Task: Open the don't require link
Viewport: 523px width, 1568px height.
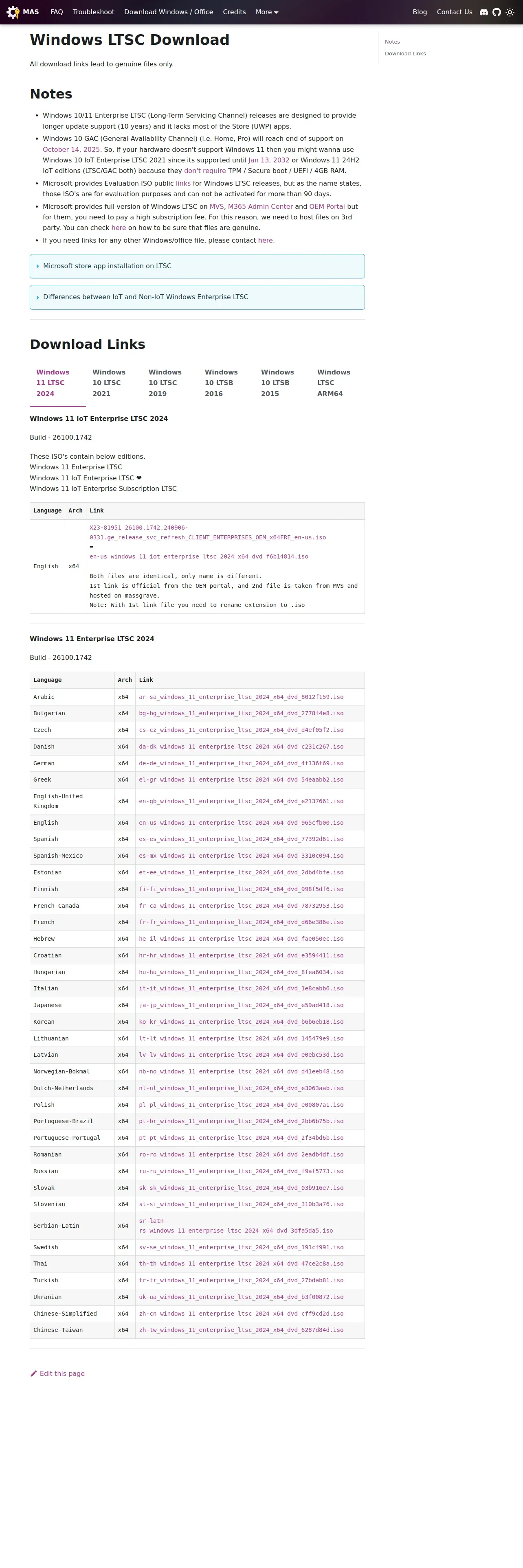Action: click(204, 171)
